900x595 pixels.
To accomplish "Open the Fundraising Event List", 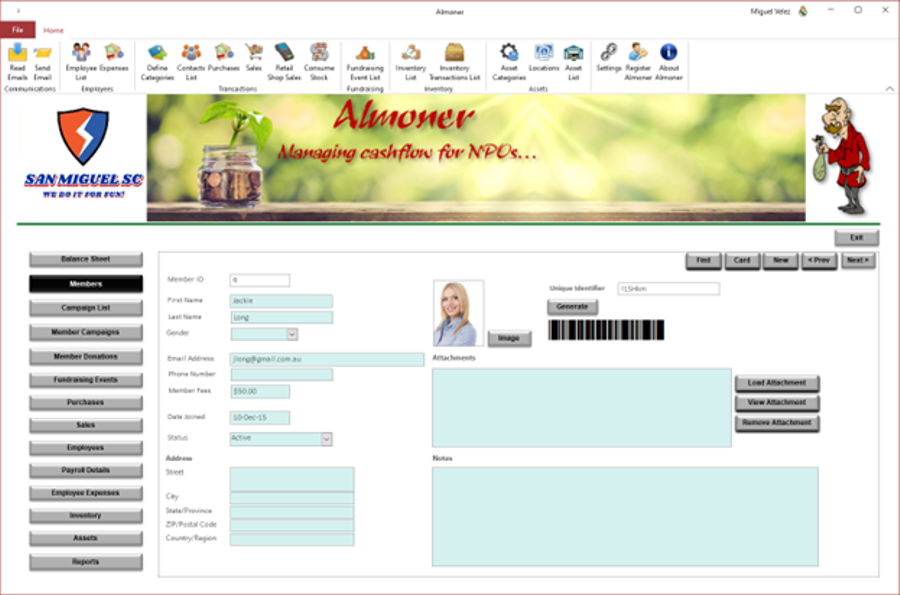I will [x=365, y=61].
